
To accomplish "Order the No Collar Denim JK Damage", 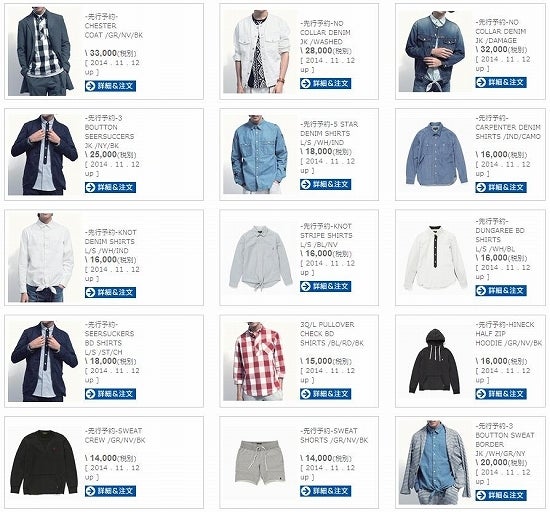I will click(501, 82).
